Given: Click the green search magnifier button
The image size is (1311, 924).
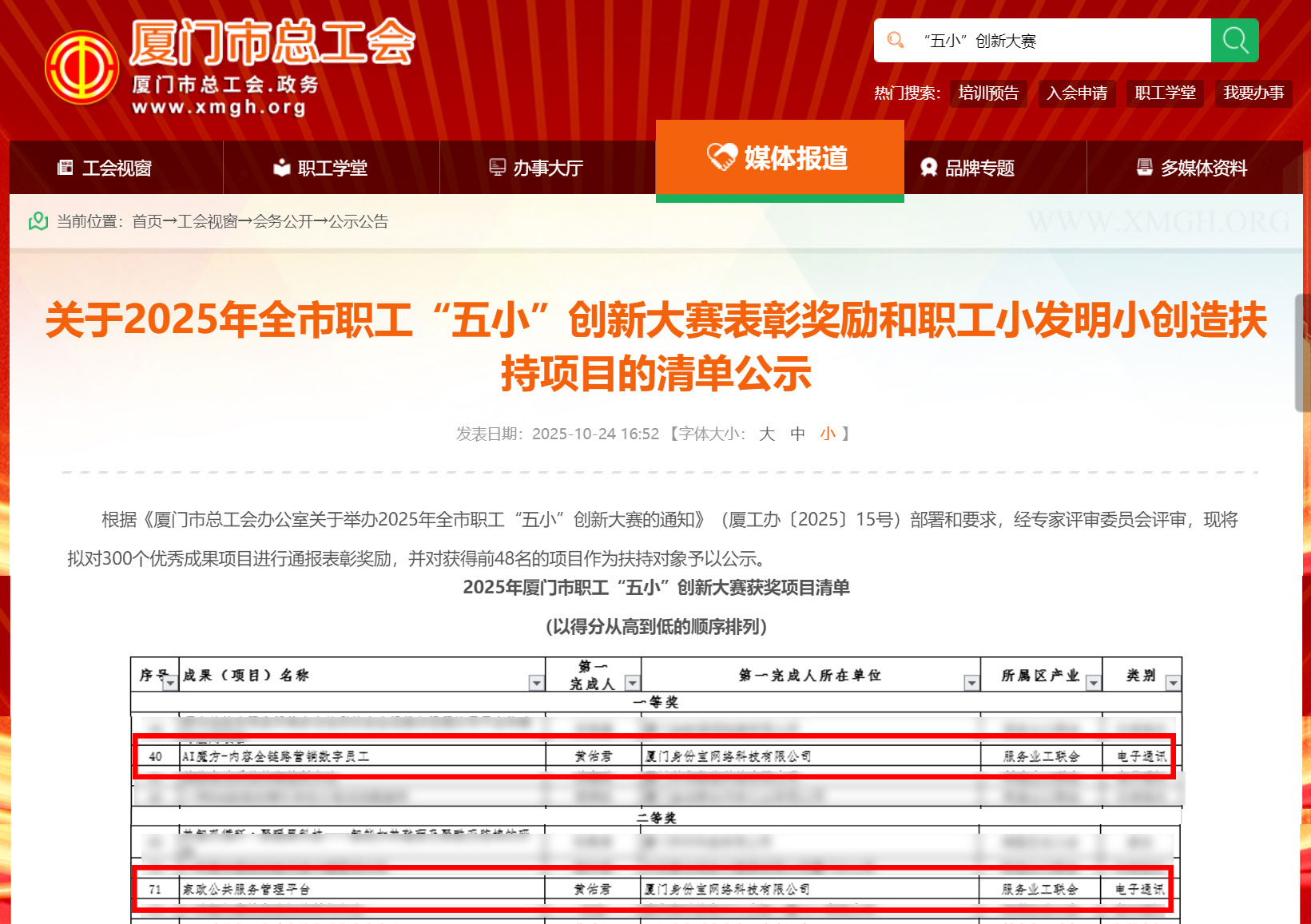Looking at the screenshot, I should pyautogui.click(x=1234, y=41).
